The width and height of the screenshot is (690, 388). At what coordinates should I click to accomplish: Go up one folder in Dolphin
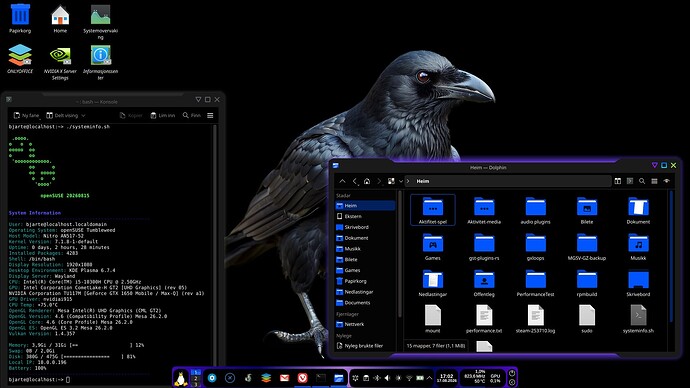coord(342,181)
